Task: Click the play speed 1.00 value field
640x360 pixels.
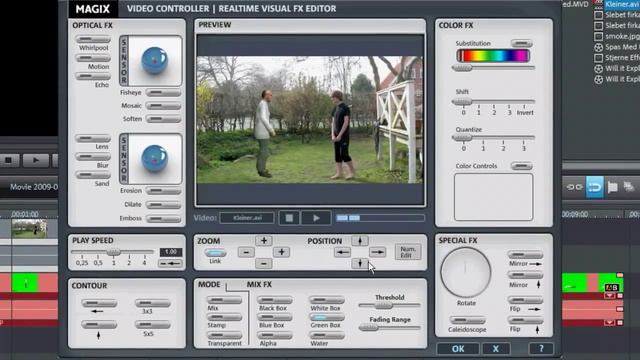Action: [x=171, y=252]
